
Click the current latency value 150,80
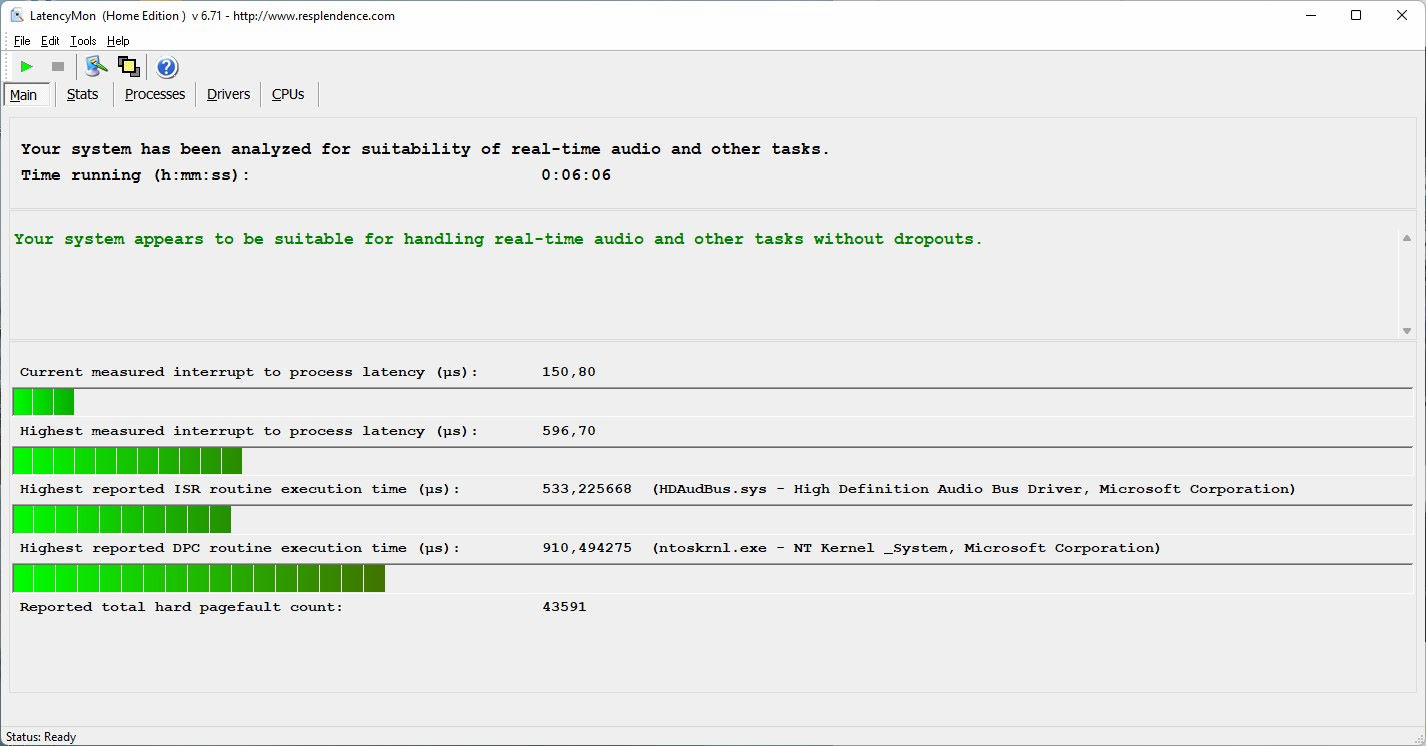coord(568,372)
